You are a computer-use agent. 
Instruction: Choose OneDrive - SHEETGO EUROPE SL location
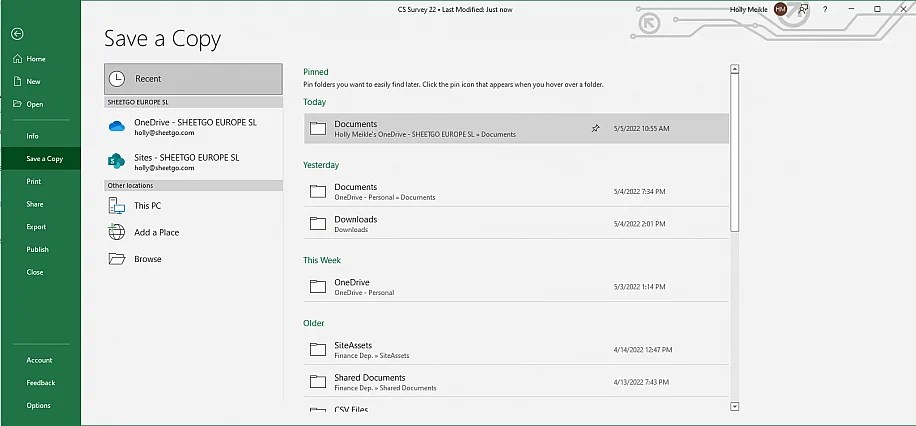(x=193, y=127)
